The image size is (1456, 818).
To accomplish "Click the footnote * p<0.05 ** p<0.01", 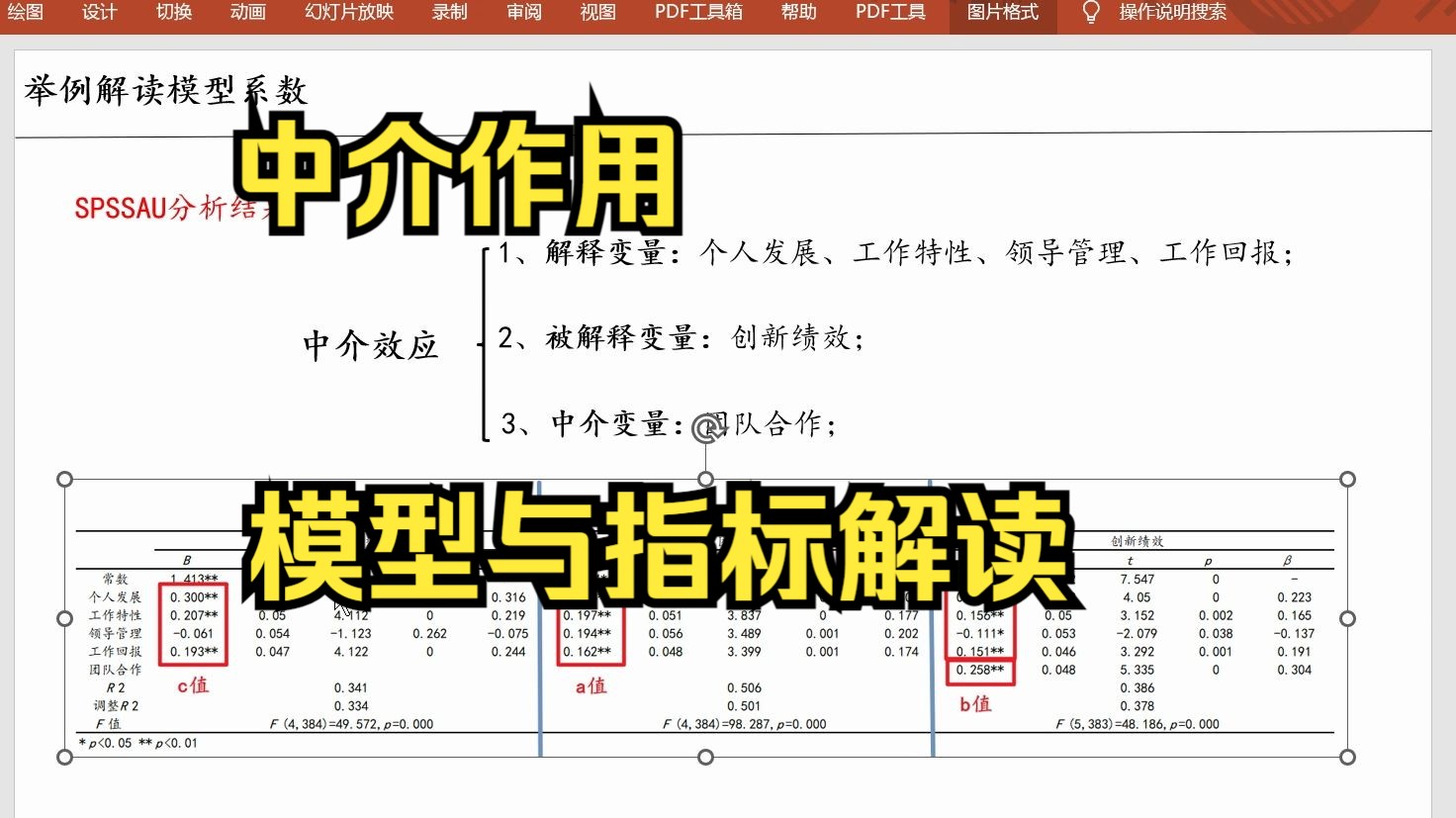I will point(138,743).
